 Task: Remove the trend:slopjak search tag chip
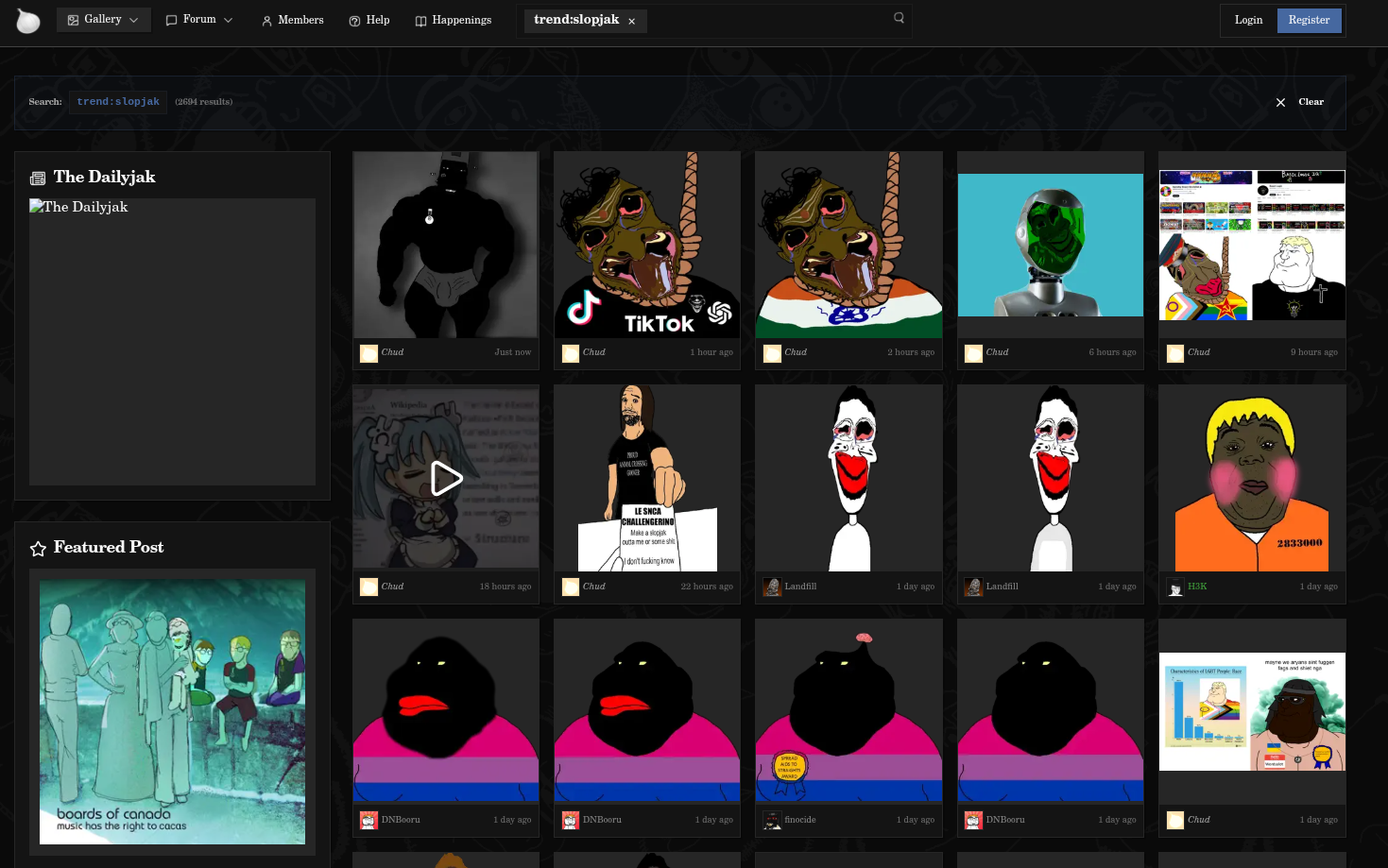click(632, 21)
